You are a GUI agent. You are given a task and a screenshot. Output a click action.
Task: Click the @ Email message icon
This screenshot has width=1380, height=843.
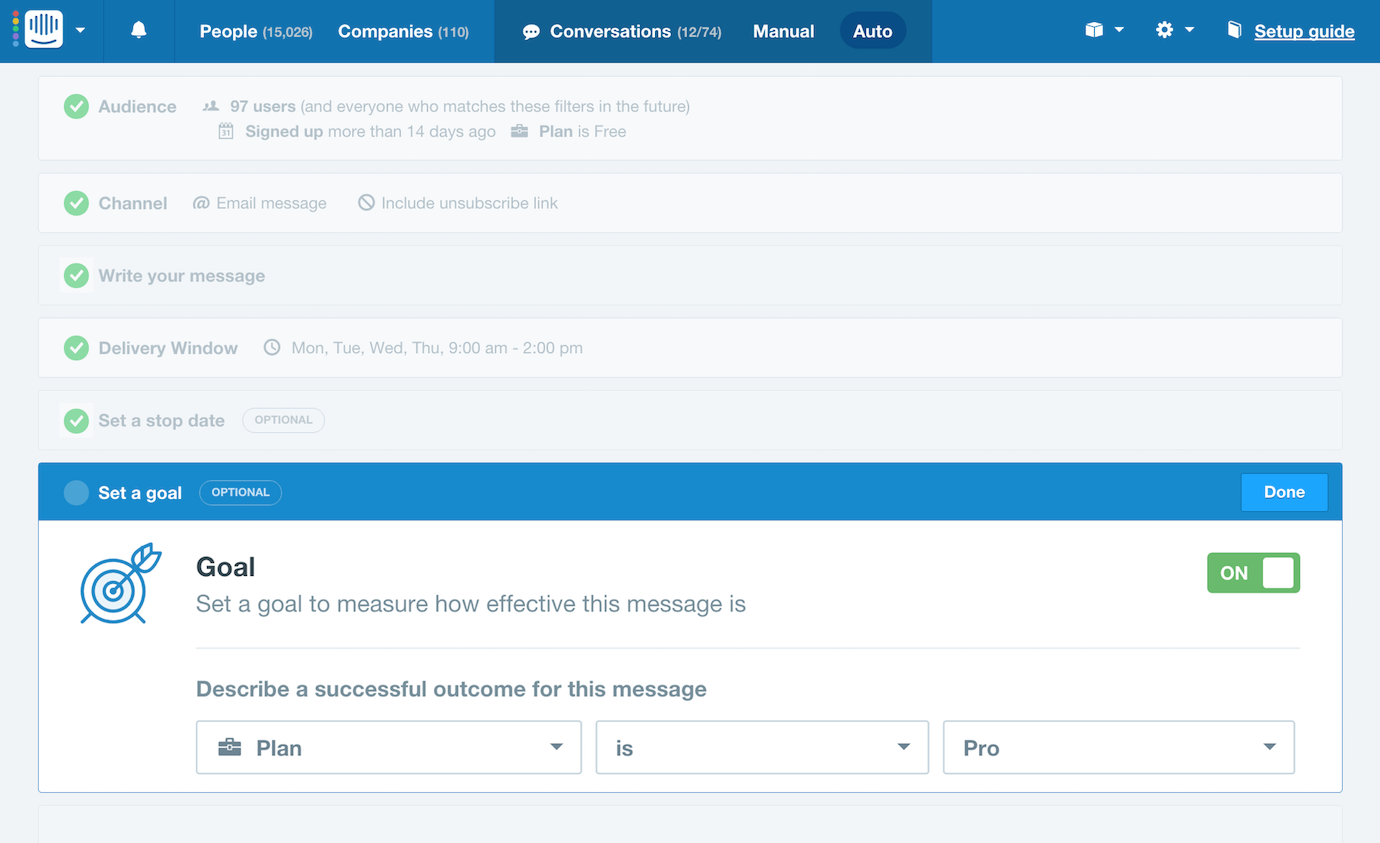(x=201, y=203)
